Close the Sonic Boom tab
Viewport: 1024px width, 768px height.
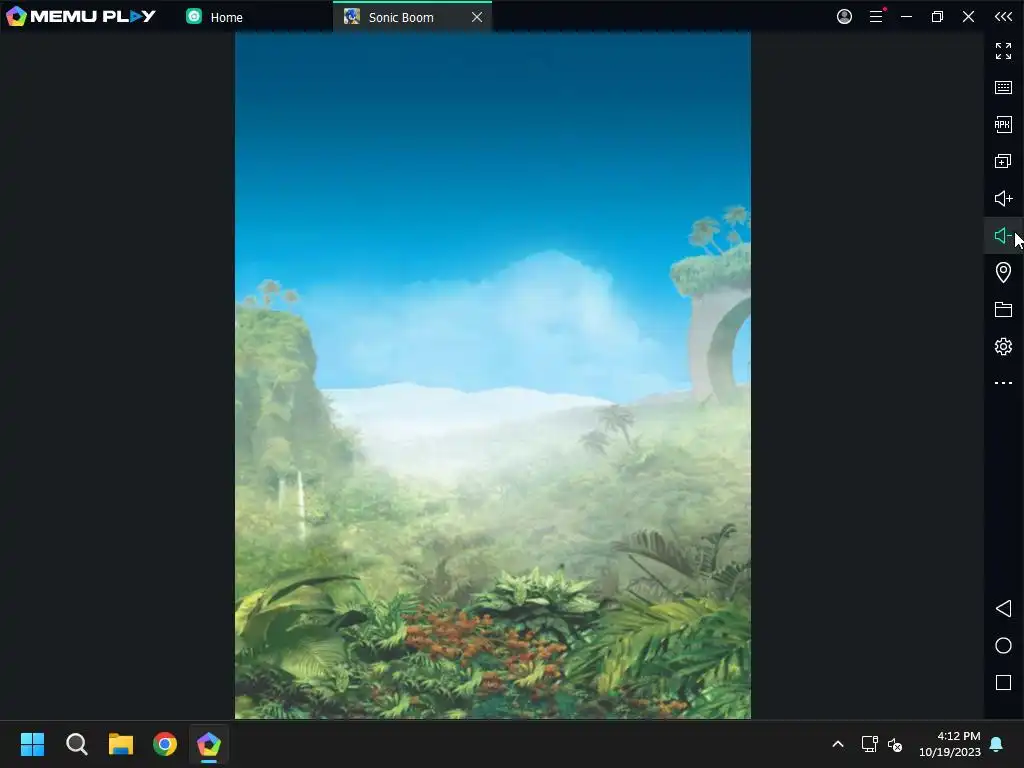(477, 17)
